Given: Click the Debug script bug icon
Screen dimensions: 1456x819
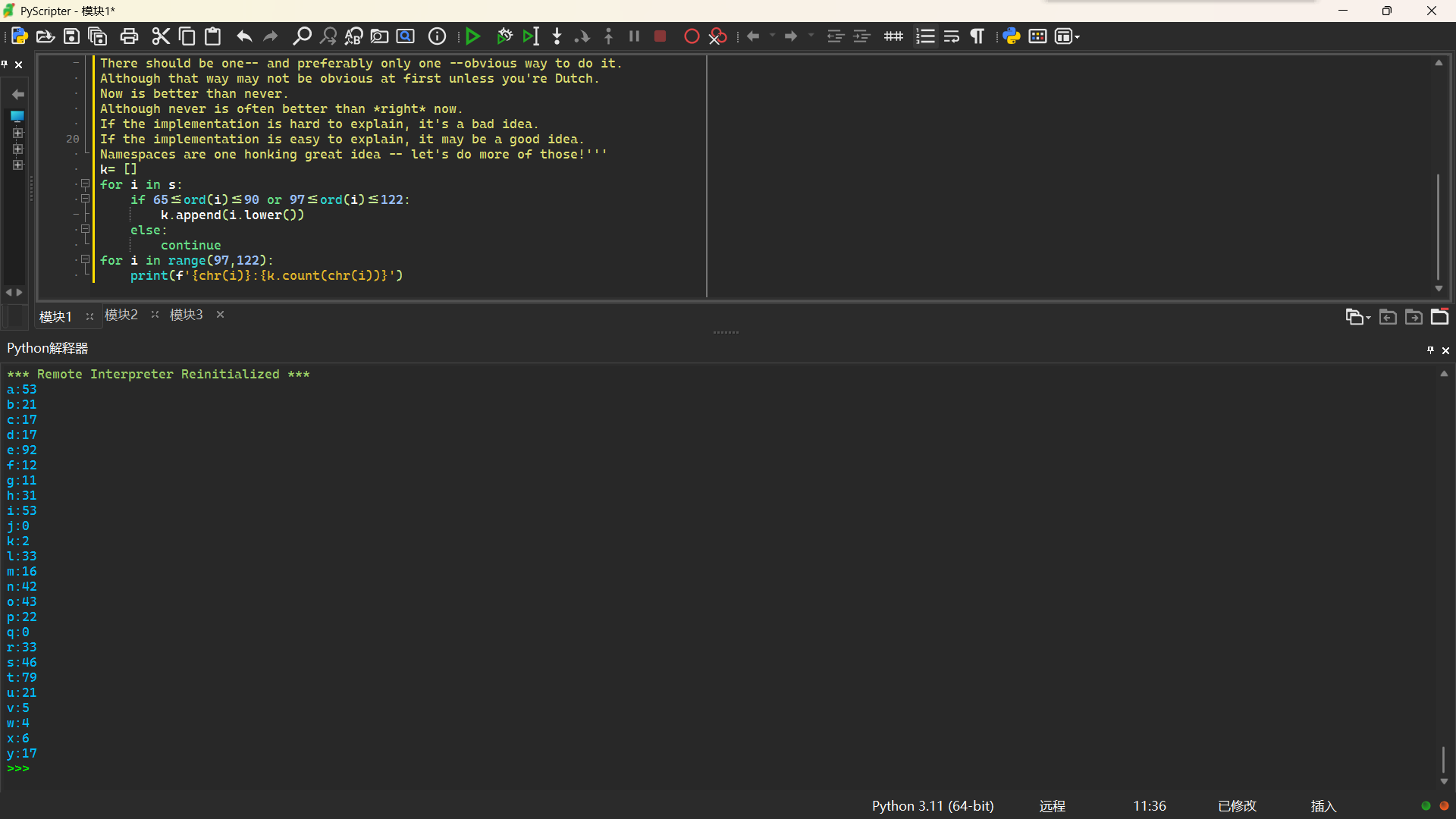Looking at the screenshot, I should pyautogui.click(x=504, y=36).
